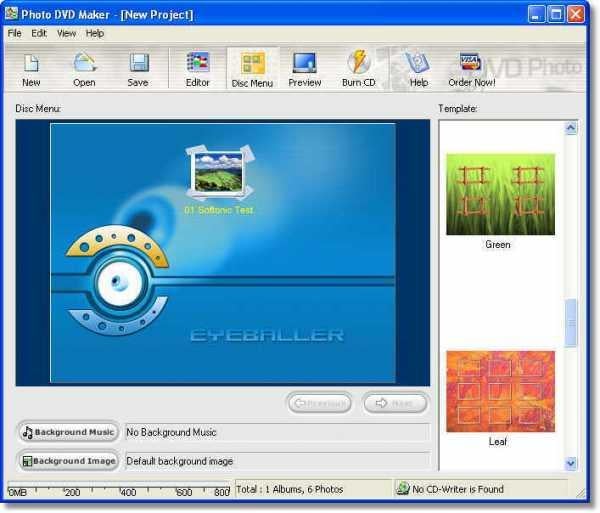Click the template list scroll down arrow
The width and height of the screenshot is (600, 513).
(x=571, y=464)
